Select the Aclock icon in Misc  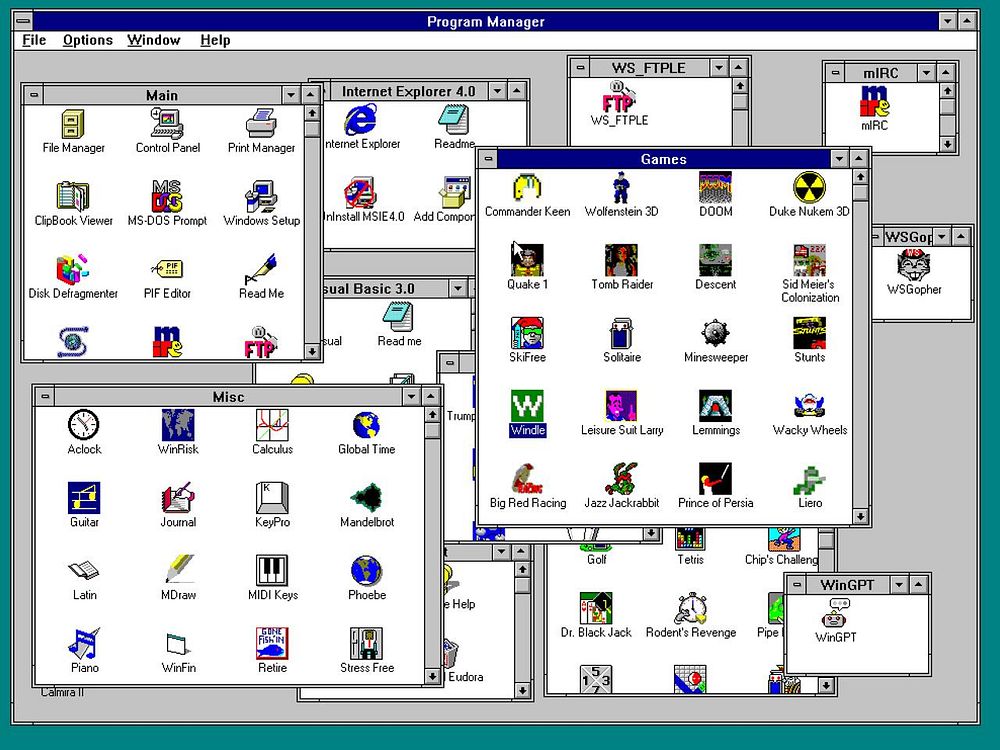[x=84, y=425]
